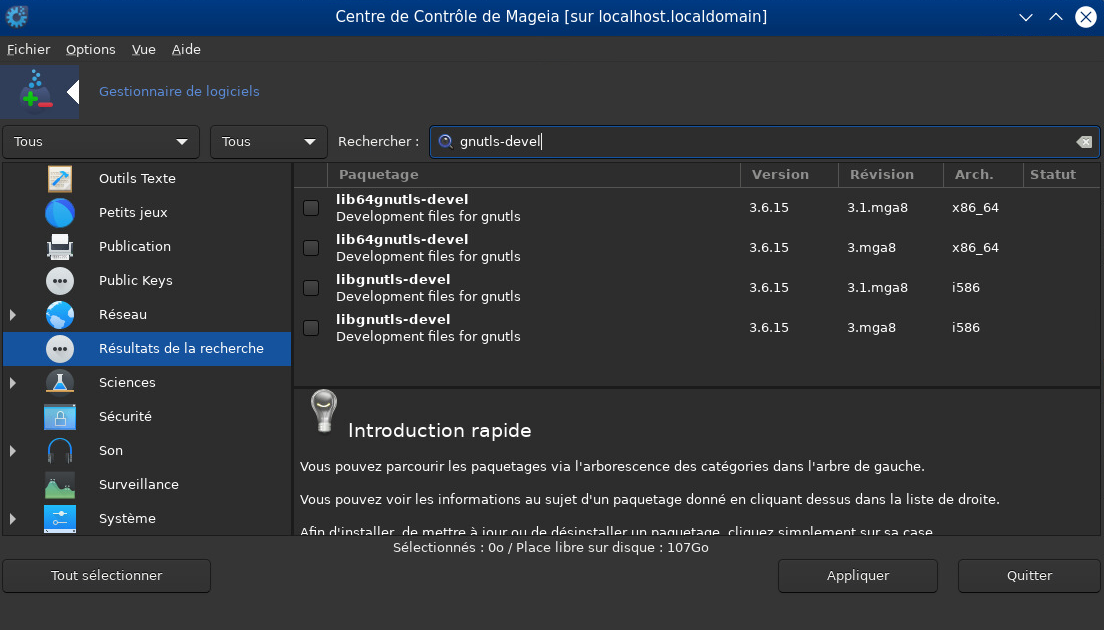Click the Son headphones icon

coord(60,451)
